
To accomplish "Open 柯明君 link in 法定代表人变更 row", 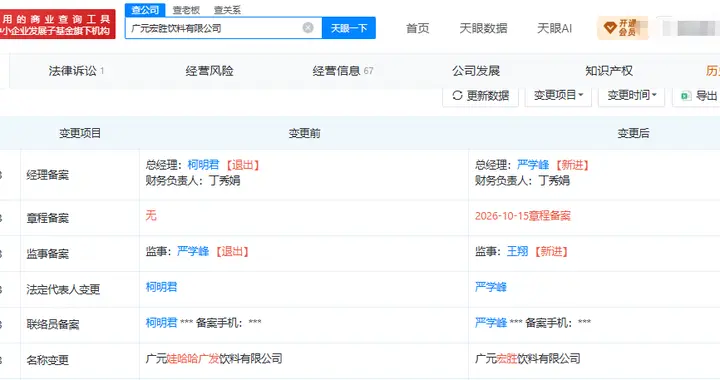I will [x=162, y=287].
